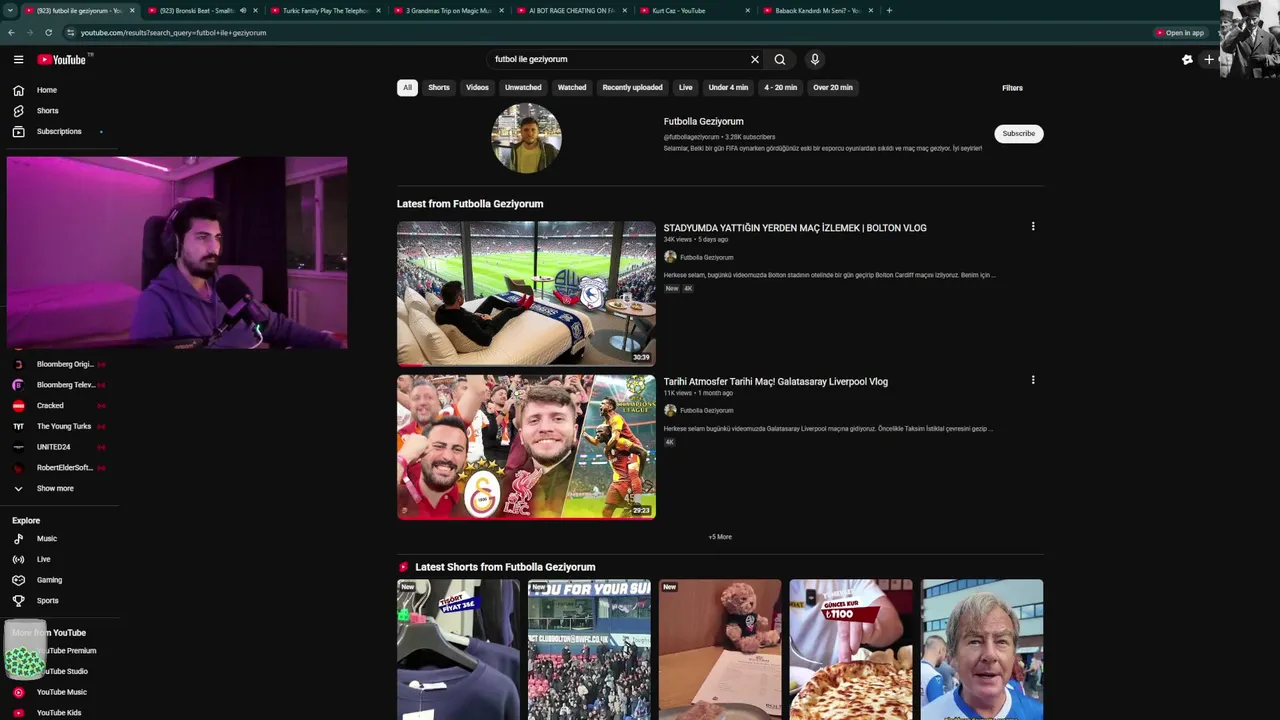Play the Bolton stadium vlog thumbnail
Image resolution: width=1280 pixels, height=720 pixels.
coord(526,293)
